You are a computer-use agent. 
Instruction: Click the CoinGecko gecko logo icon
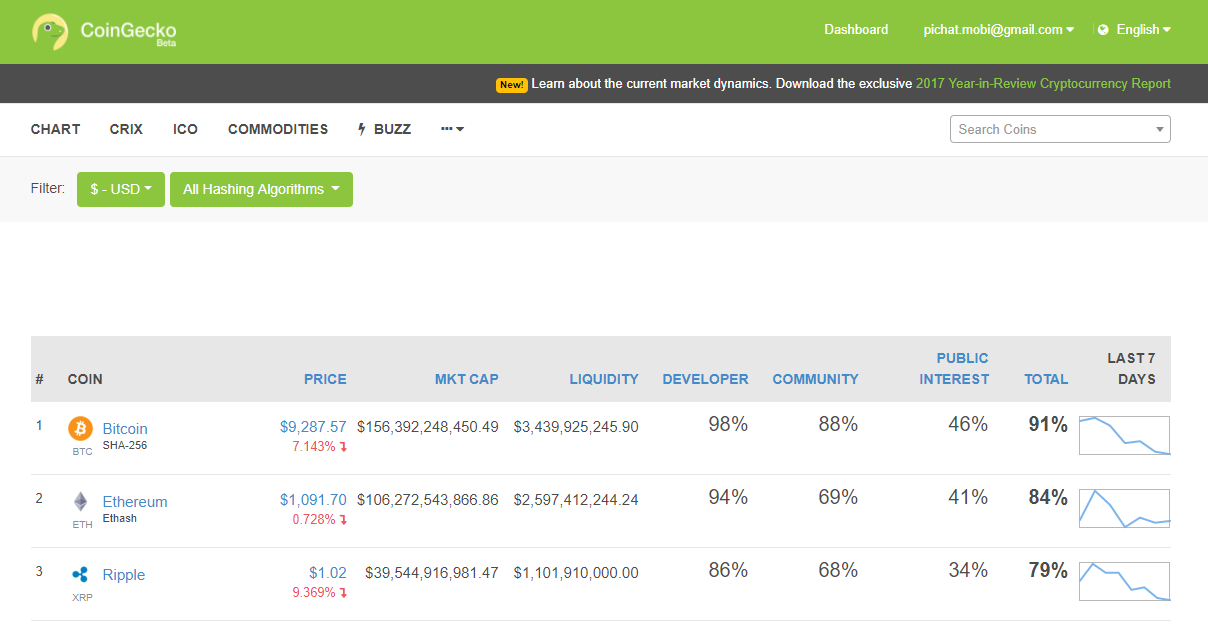[x=49, y=31]
